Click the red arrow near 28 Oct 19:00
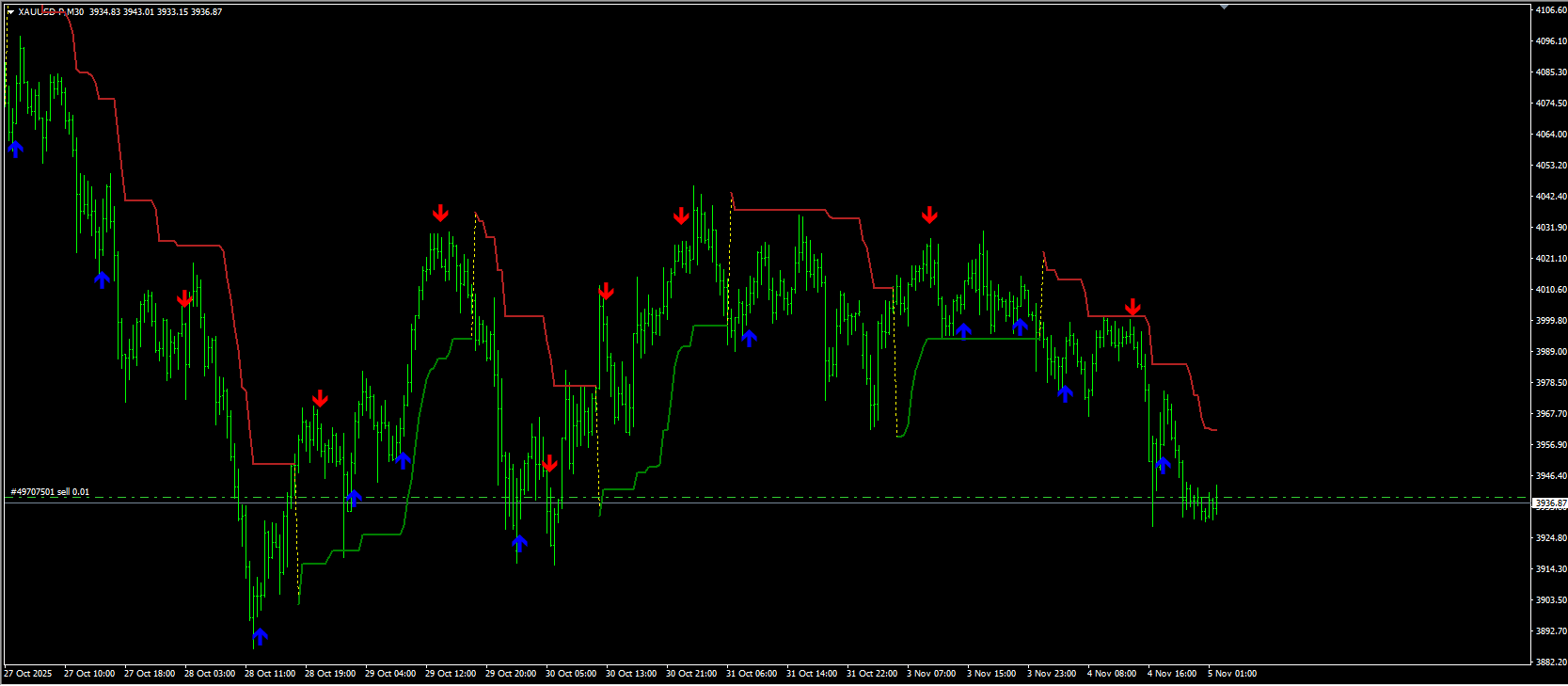Image resolution: width=1568 pixels, height=686 pixels. [320, 397]
